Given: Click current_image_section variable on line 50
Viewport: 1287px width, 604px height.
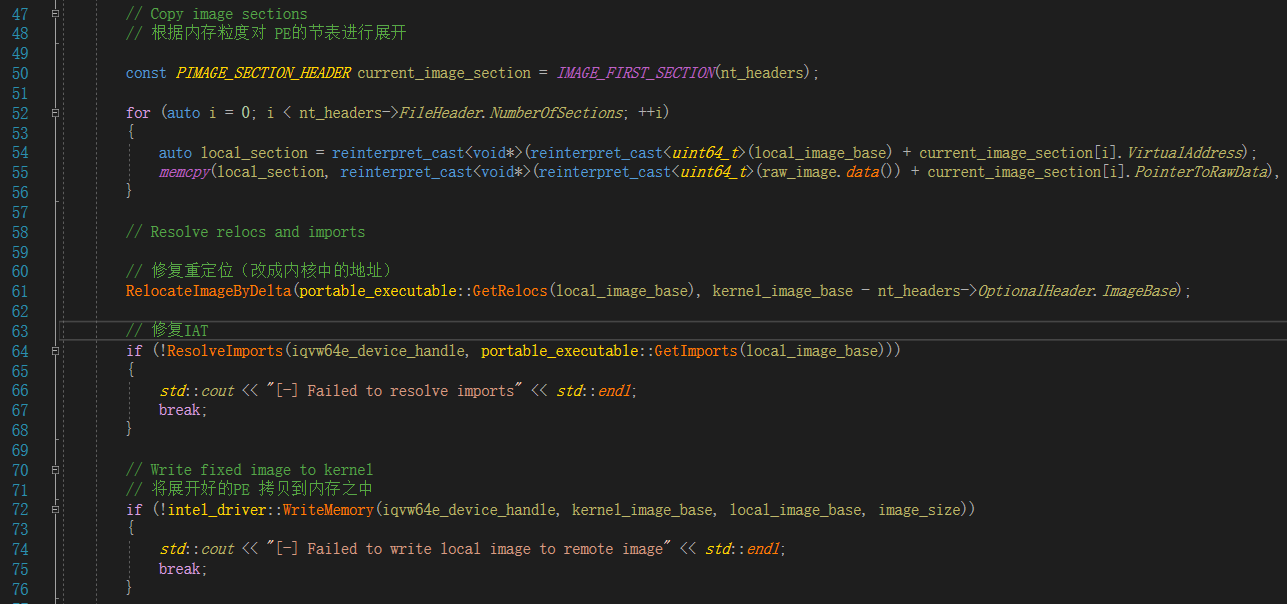Looking at the screenshot, I should tap(444, 73).
